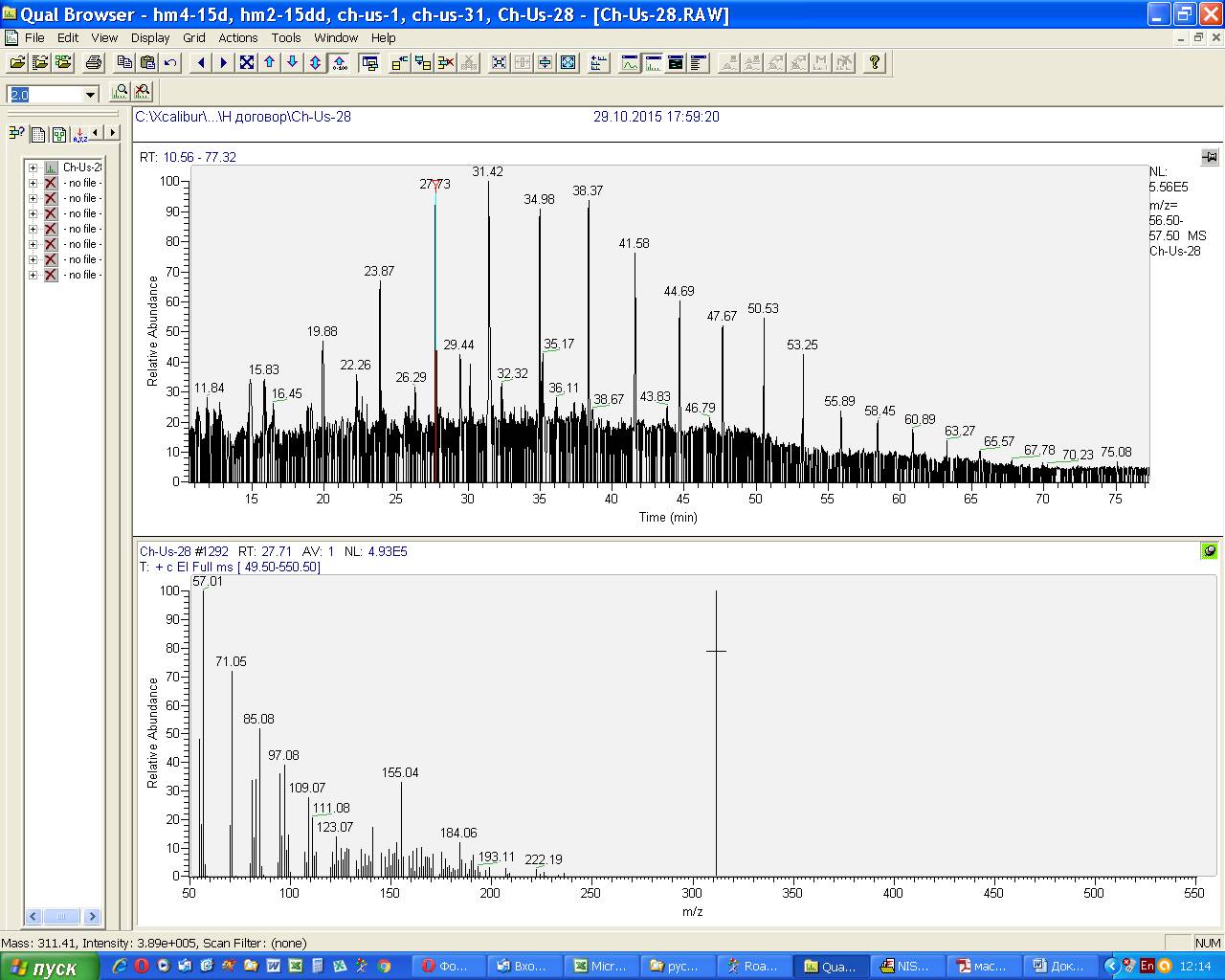Open the Actions menu
The height and width of the screenshot is (980, 1225).
pos(237,38)
